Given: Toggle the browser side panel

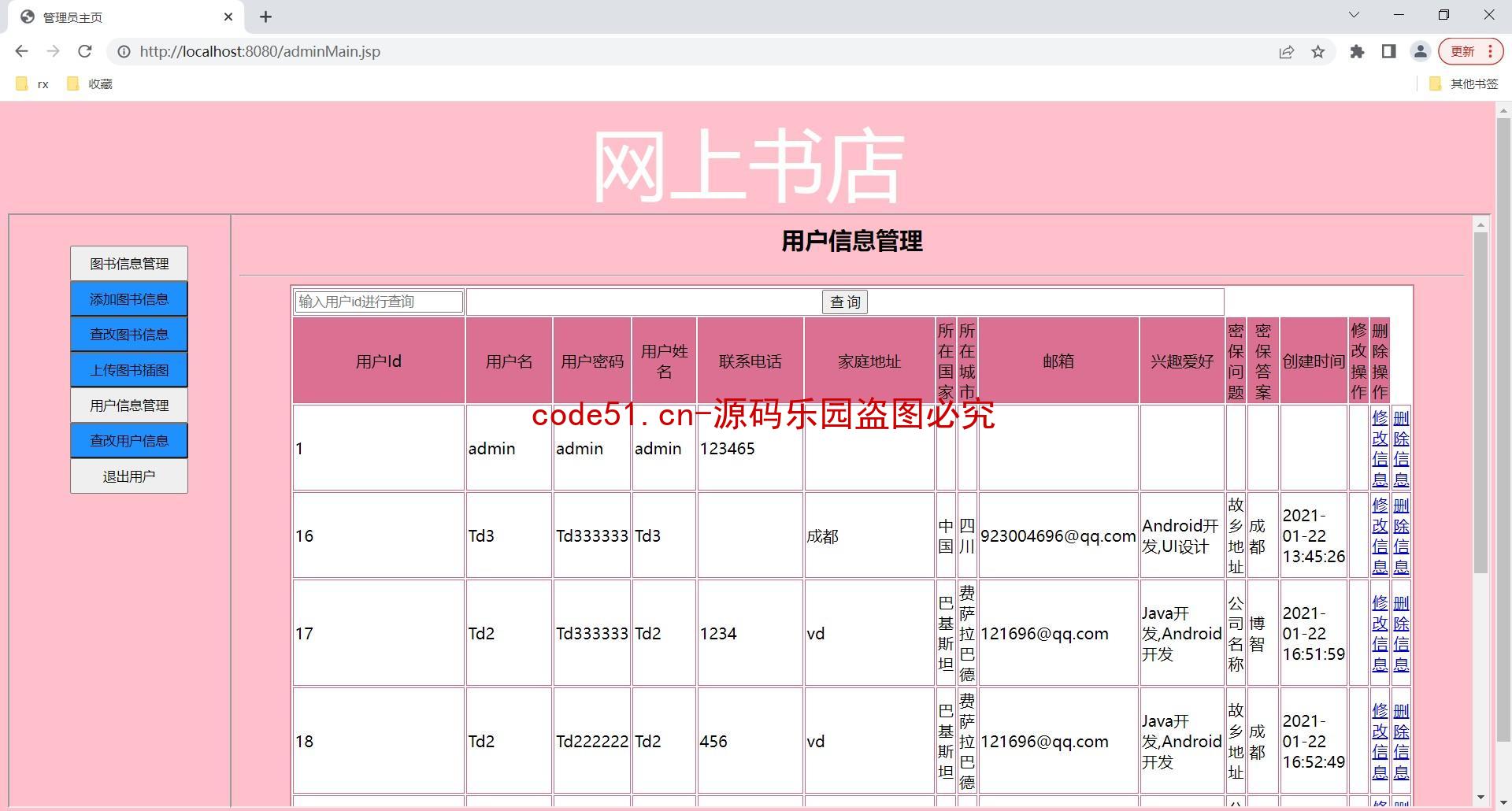Looking at the screenshot, I should [1388, 51].
